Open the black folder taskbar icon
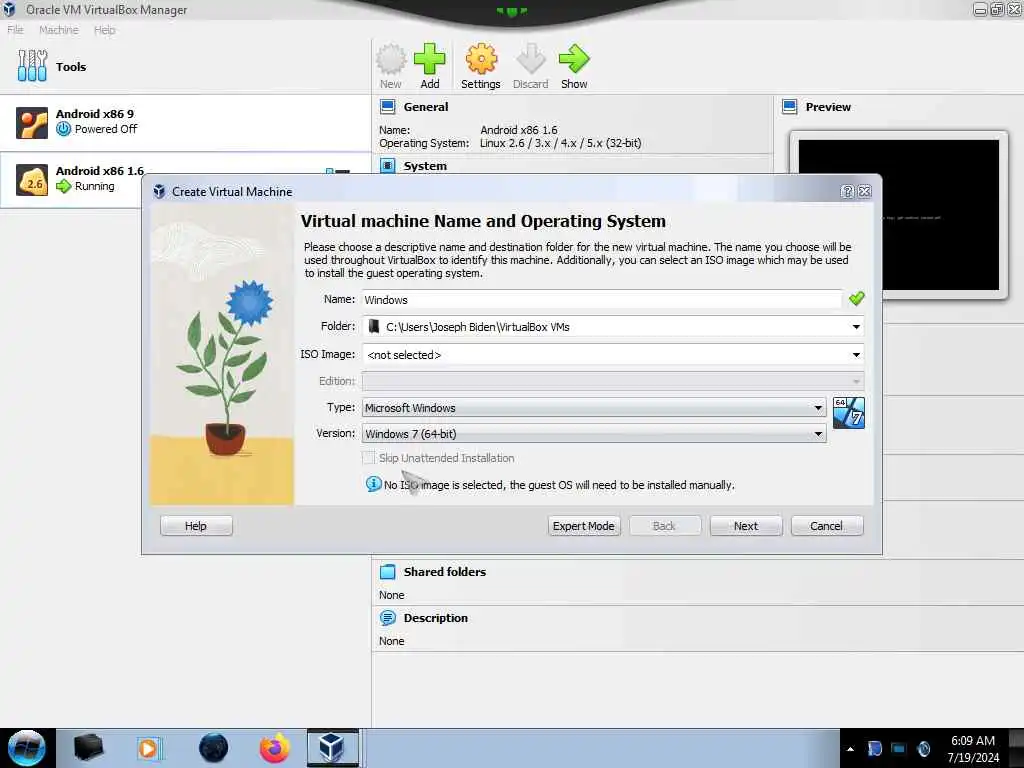 (x=88, y=748)
